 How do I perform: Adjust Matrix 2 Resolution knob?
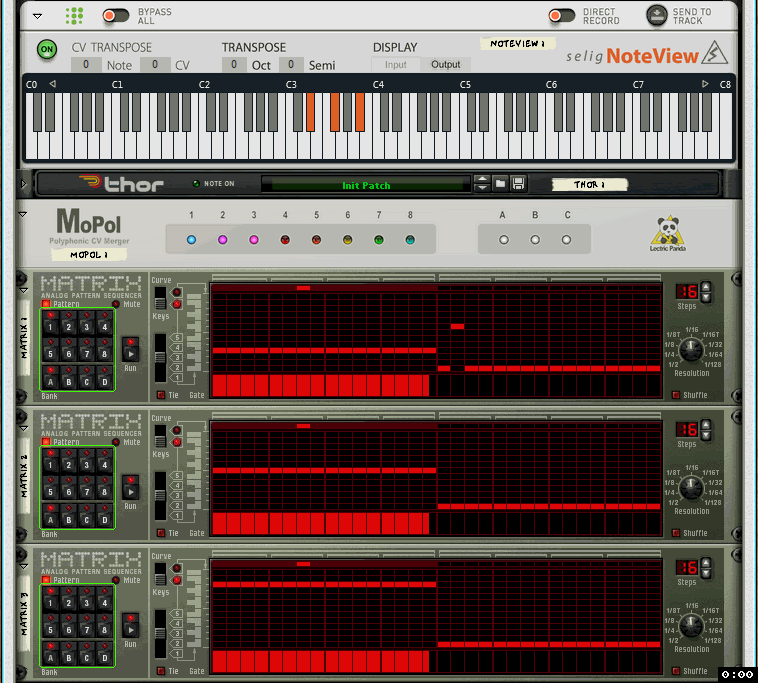691,488
